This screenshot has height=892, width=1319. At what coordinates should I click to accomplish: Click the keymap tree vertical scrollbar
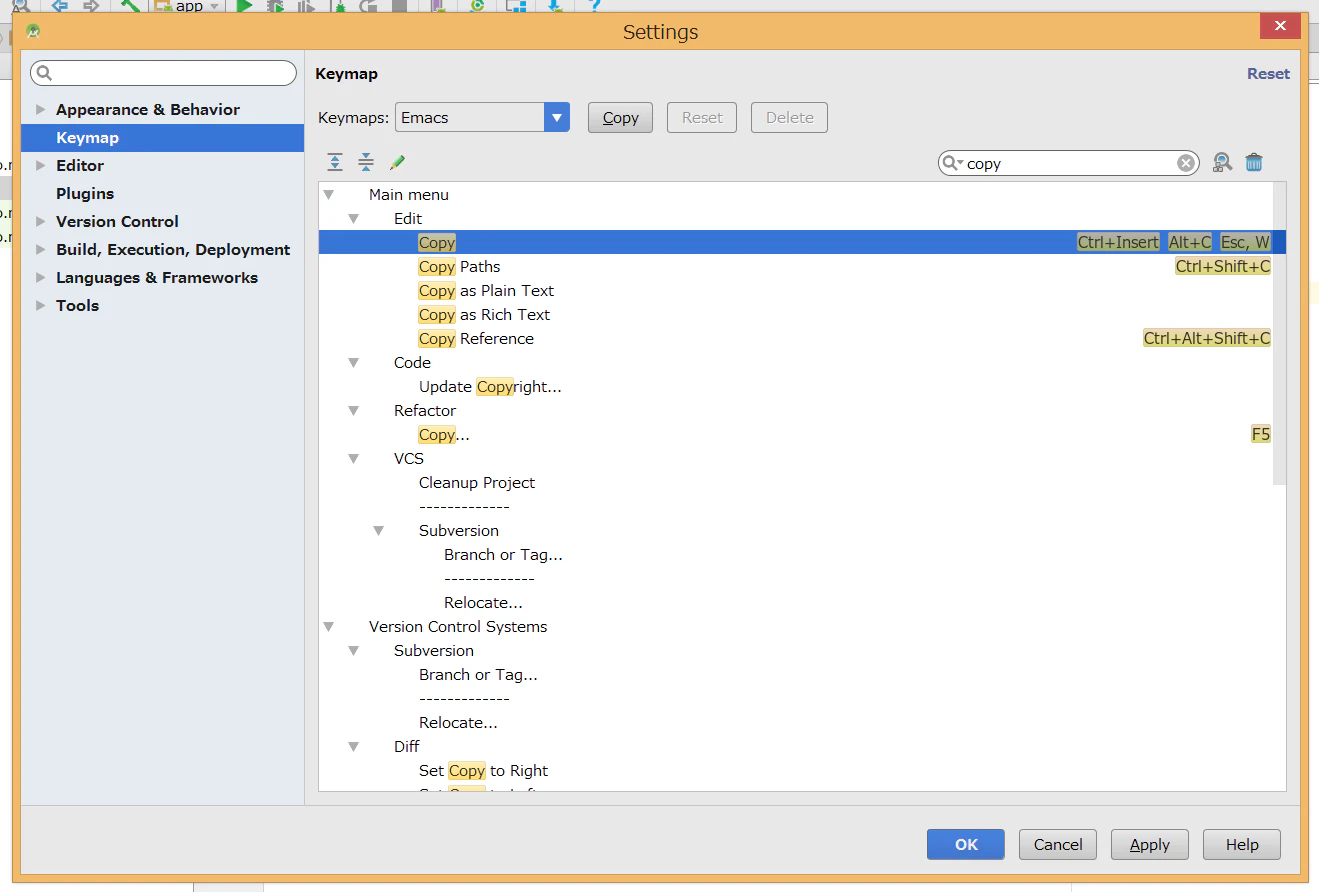(1279, 334)
